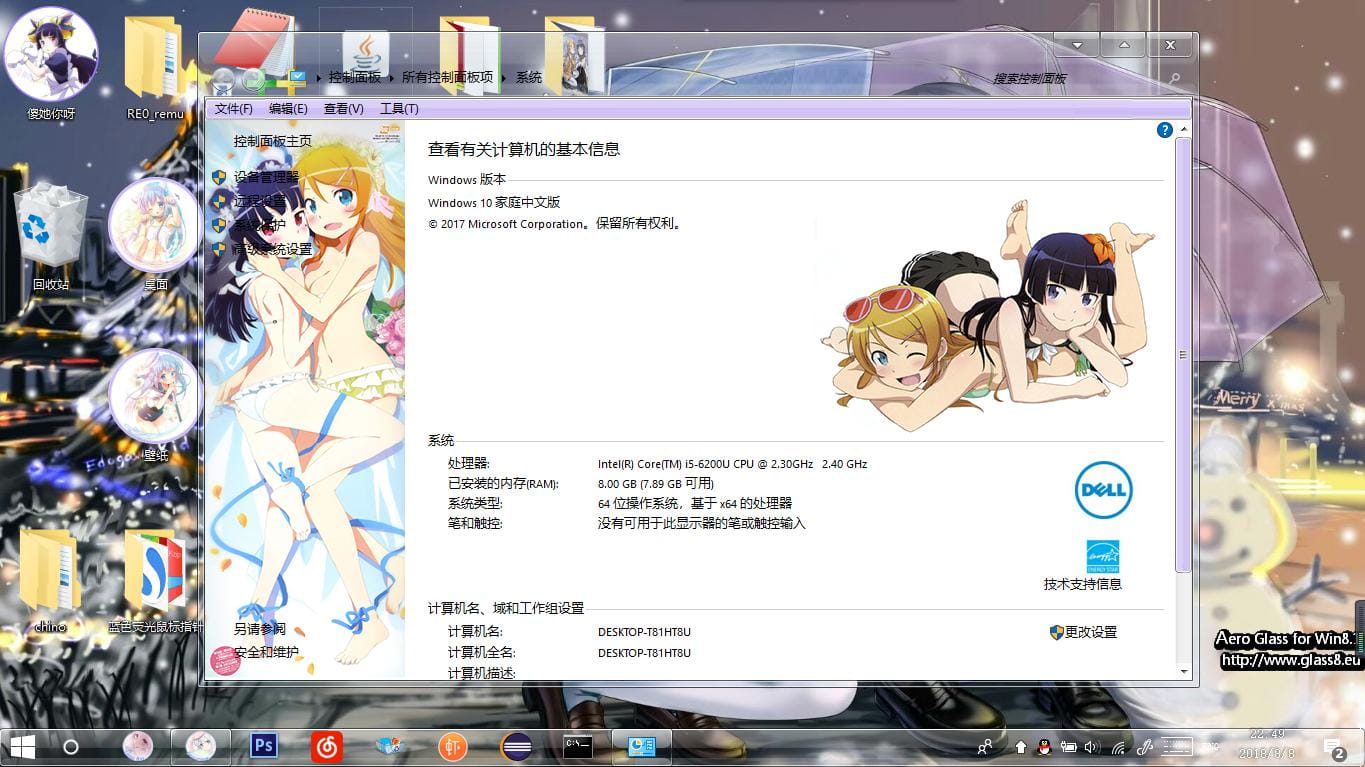Expand the 所有控制面板项 breadcrumb chevron
1365x767 pixels.
click(503, 77)
